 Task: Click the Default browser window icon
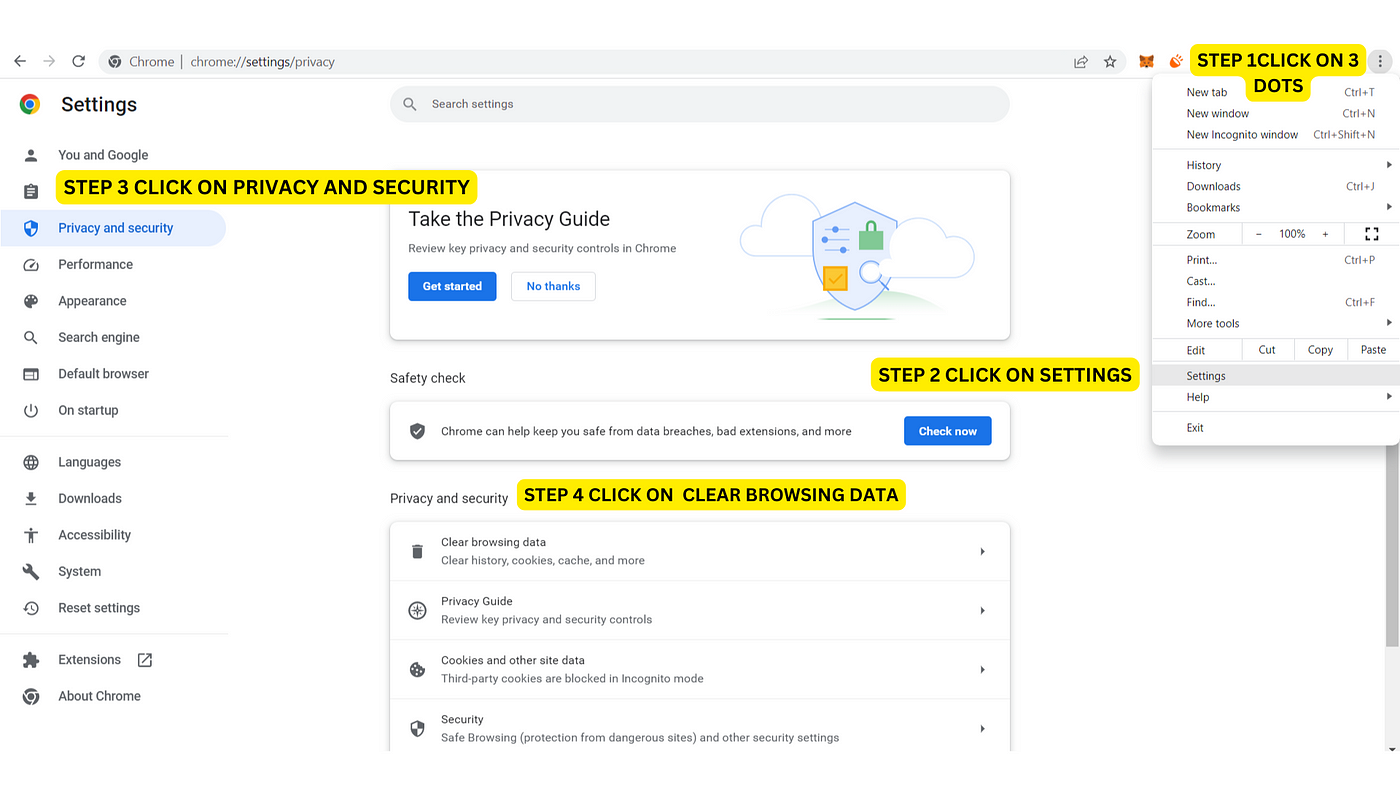coord(31,374)
